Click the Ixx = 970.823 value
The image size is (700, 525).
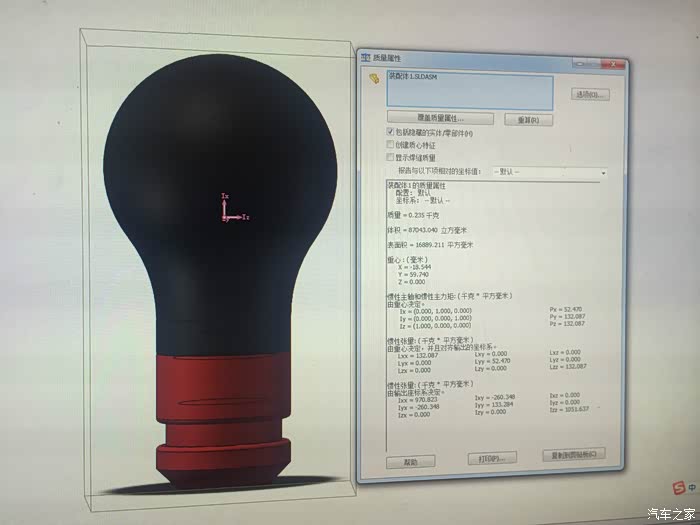pyautogui.click(x=418, y=400)
